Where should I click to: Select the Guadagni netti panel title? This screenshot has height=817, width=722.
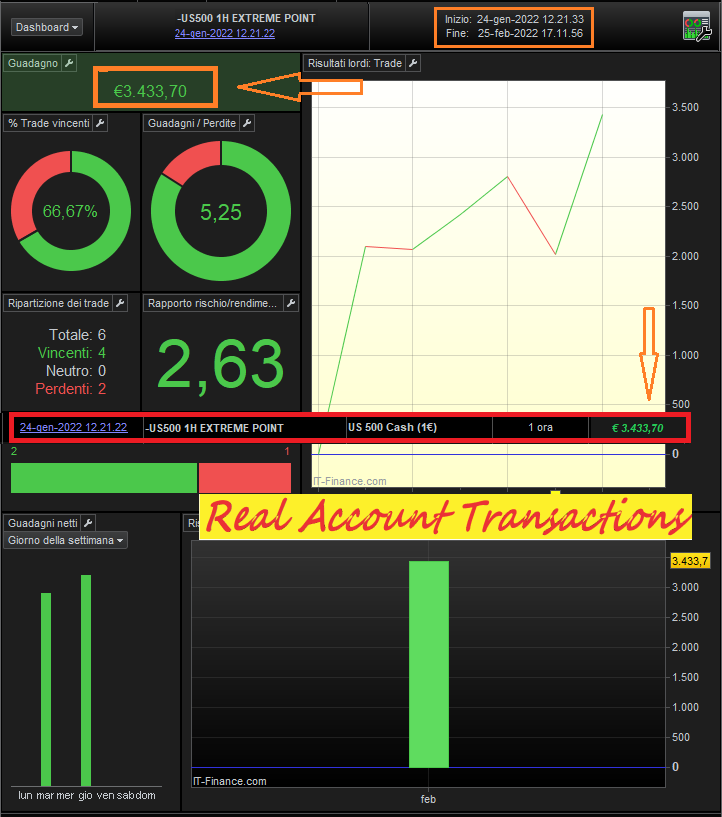point(43,523)
